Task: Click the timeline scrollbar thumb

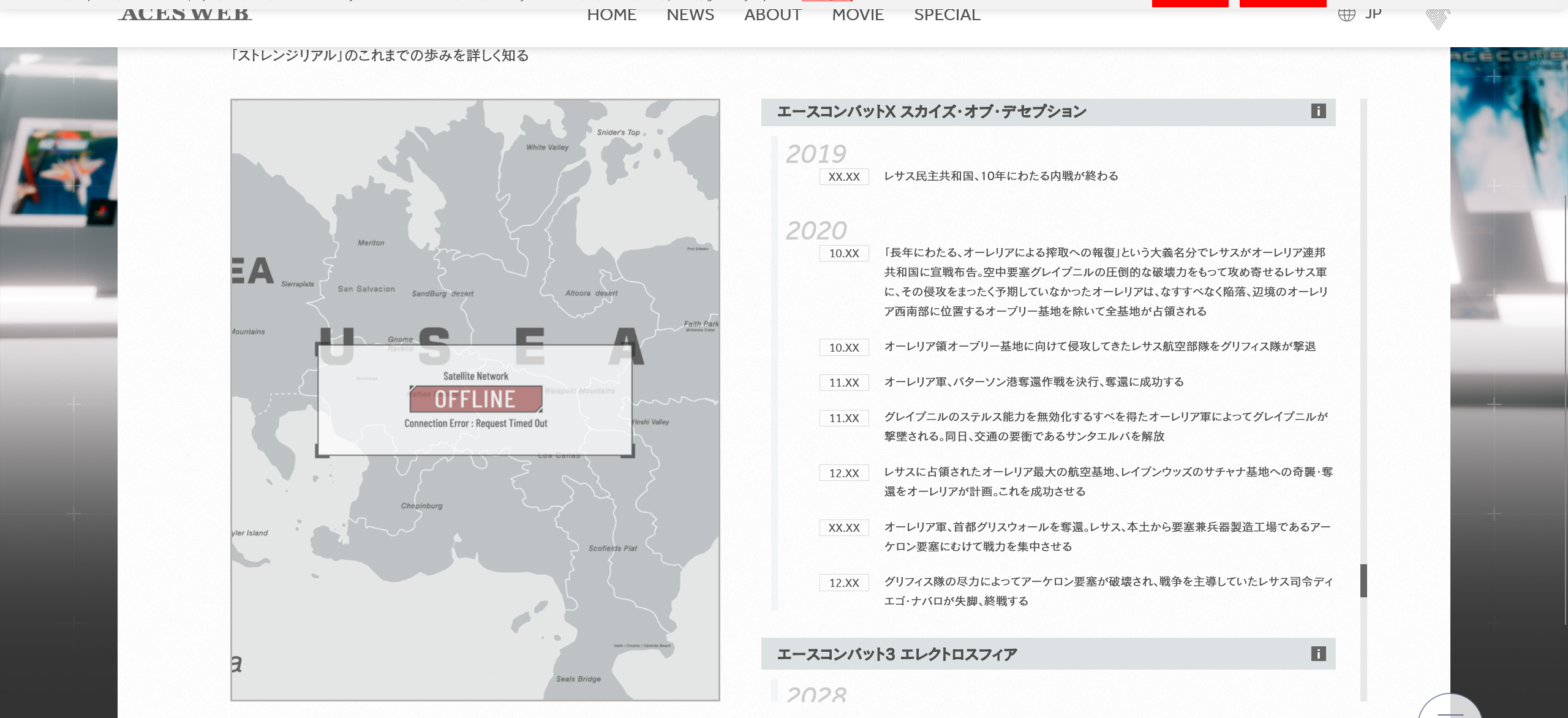Action: pos(1363,581)
